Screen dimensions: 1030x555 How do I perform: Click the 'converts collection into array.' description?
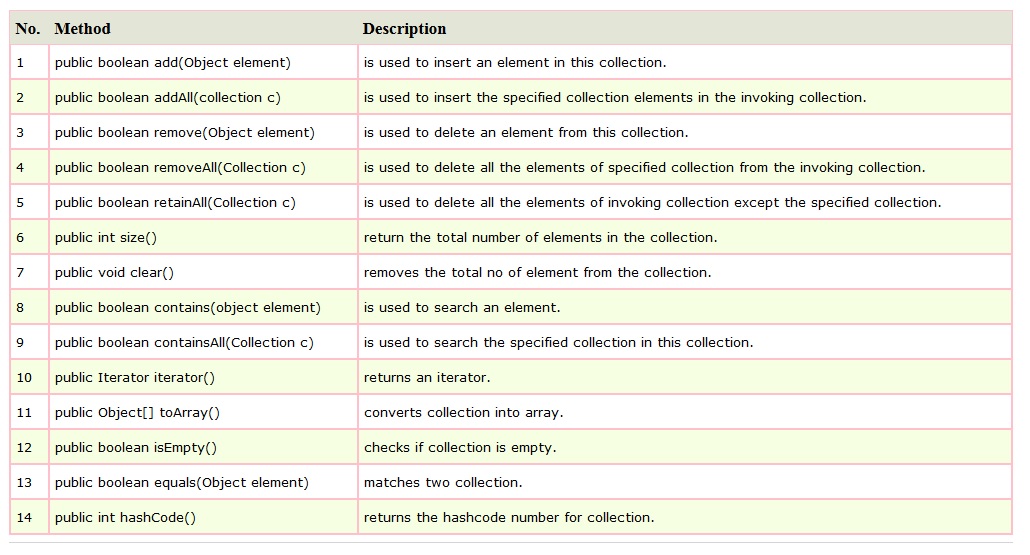pyautogui.click(x=463, y=413)
